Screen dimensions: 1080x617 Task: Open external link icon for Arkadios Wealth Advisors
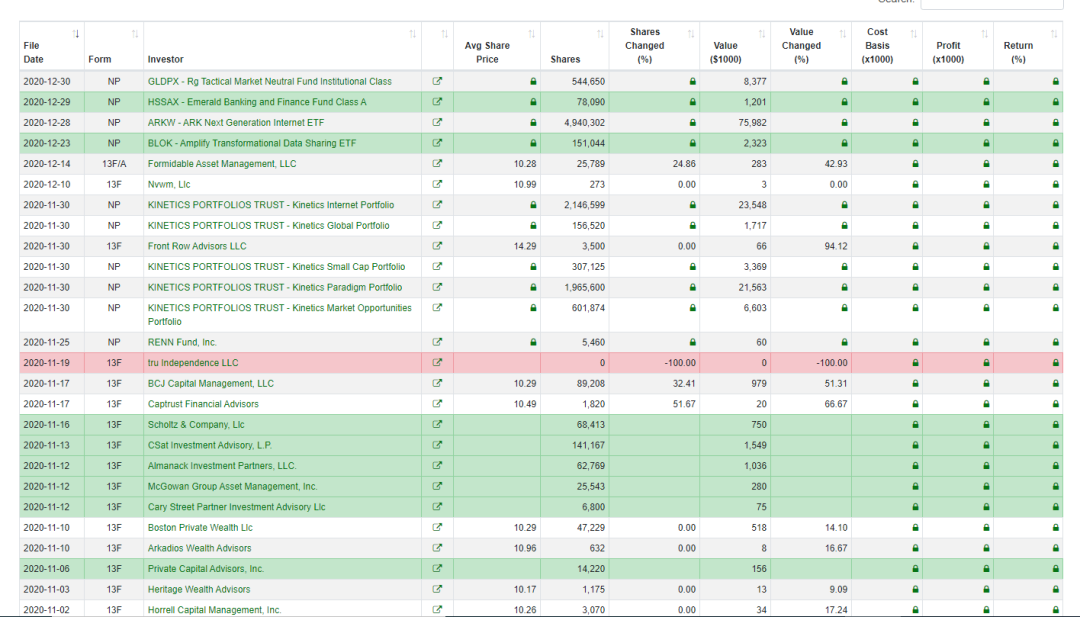click(437, 549)
